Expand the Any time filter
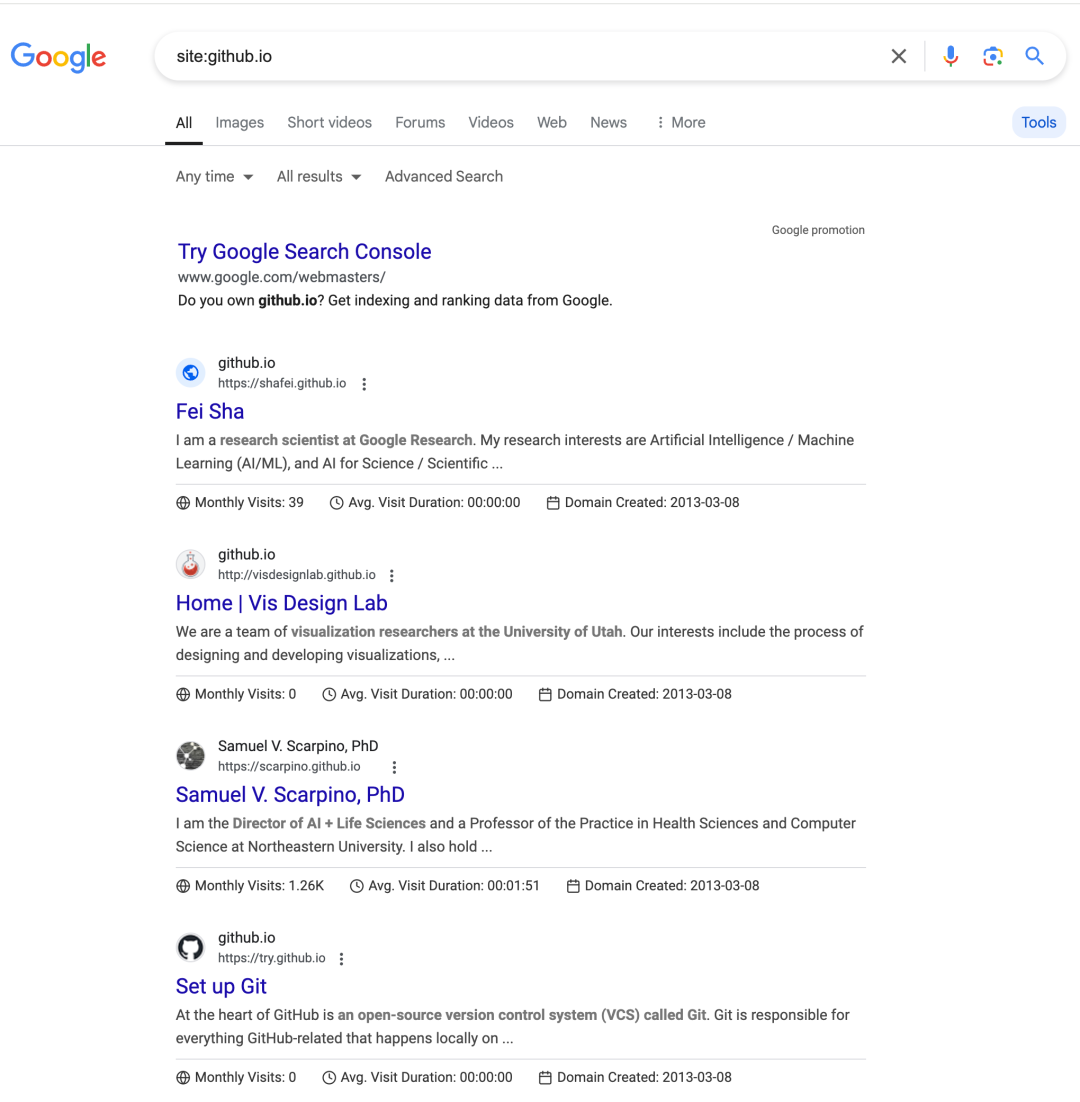The image size is (1080, 1102). click(214, 176)
